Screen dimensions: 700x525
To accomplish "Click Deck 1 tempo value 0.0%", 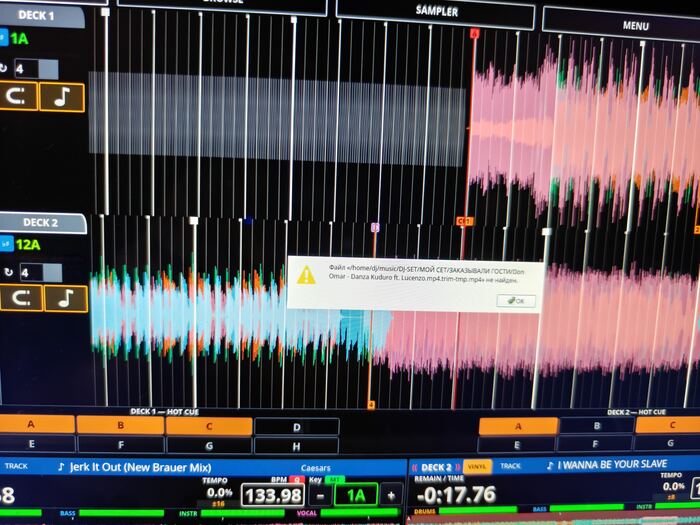I will tap(219, 493).
